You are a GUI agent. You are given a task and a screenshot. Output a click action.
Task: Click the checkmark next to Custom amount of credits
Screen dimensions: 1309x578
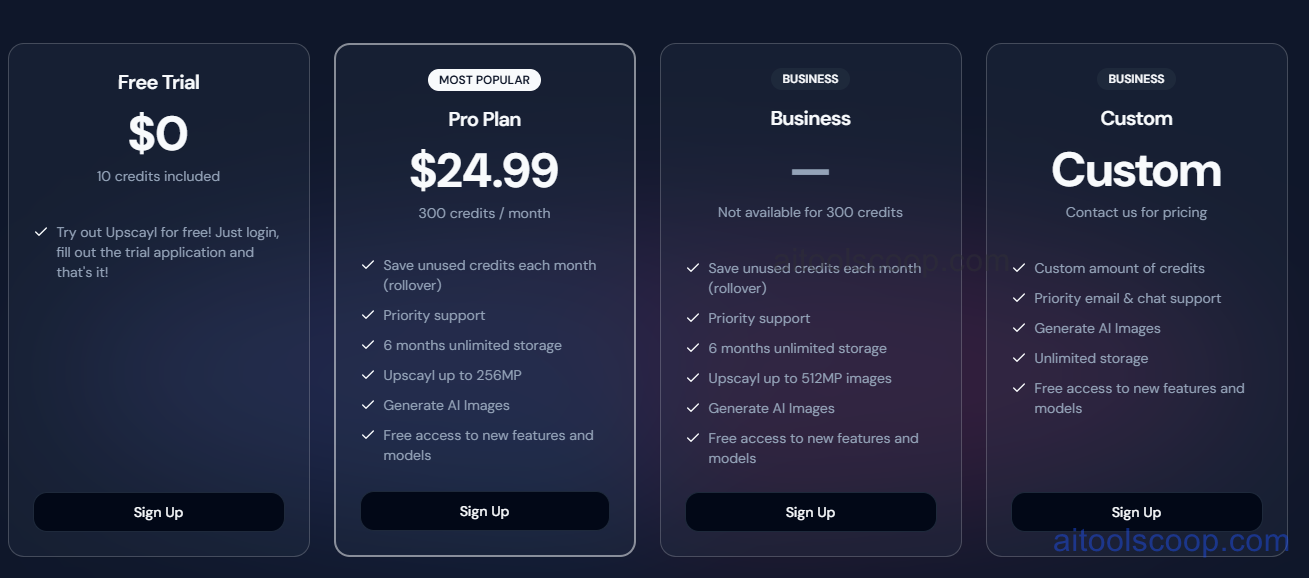[x=1018, y=268]
